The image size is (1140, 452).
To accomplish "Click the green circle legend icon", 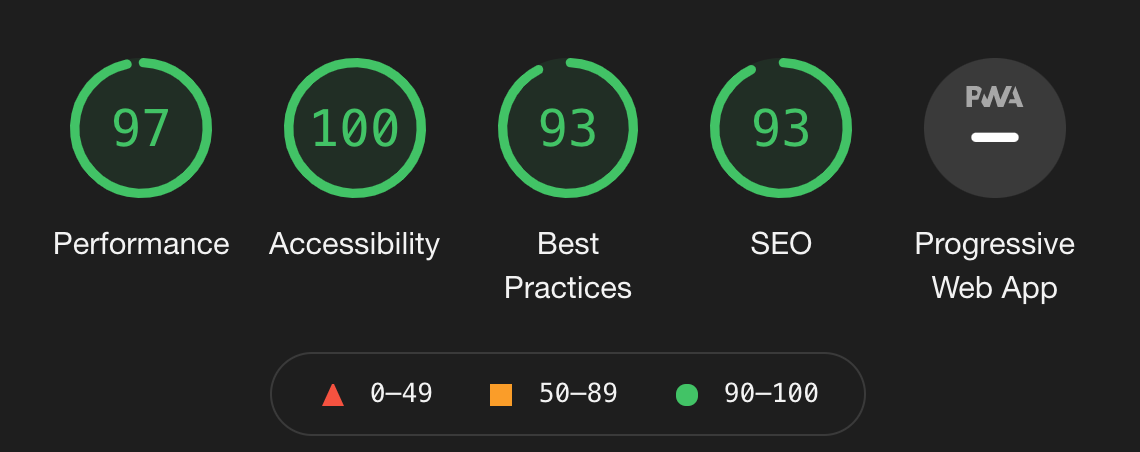I will [x=687, y=395].
